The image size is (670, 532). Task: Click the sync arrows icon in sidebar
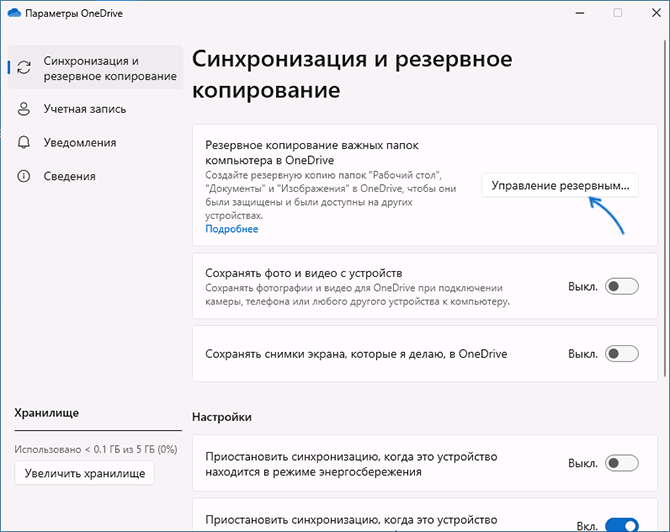coord(24,68)
